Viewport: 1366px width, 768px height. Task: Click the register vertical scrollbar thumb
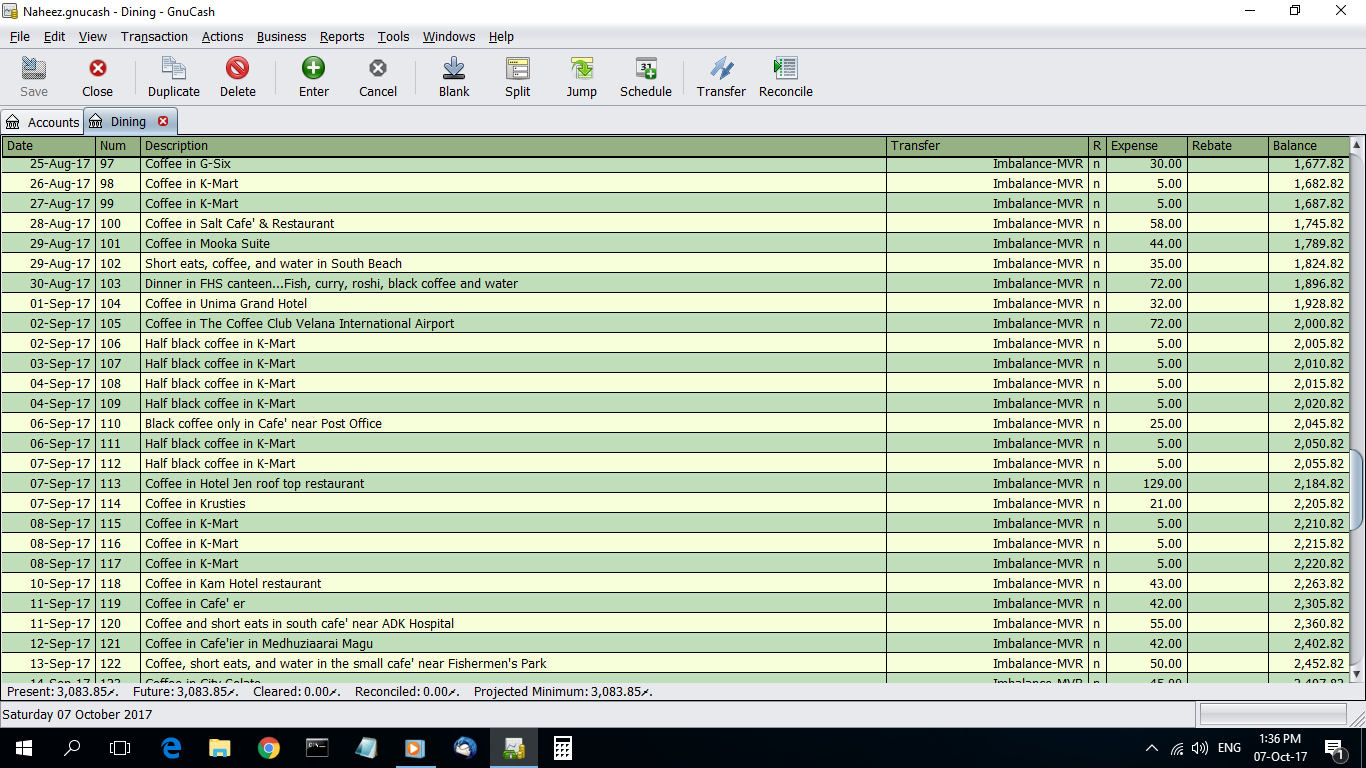coord(1357,490)
